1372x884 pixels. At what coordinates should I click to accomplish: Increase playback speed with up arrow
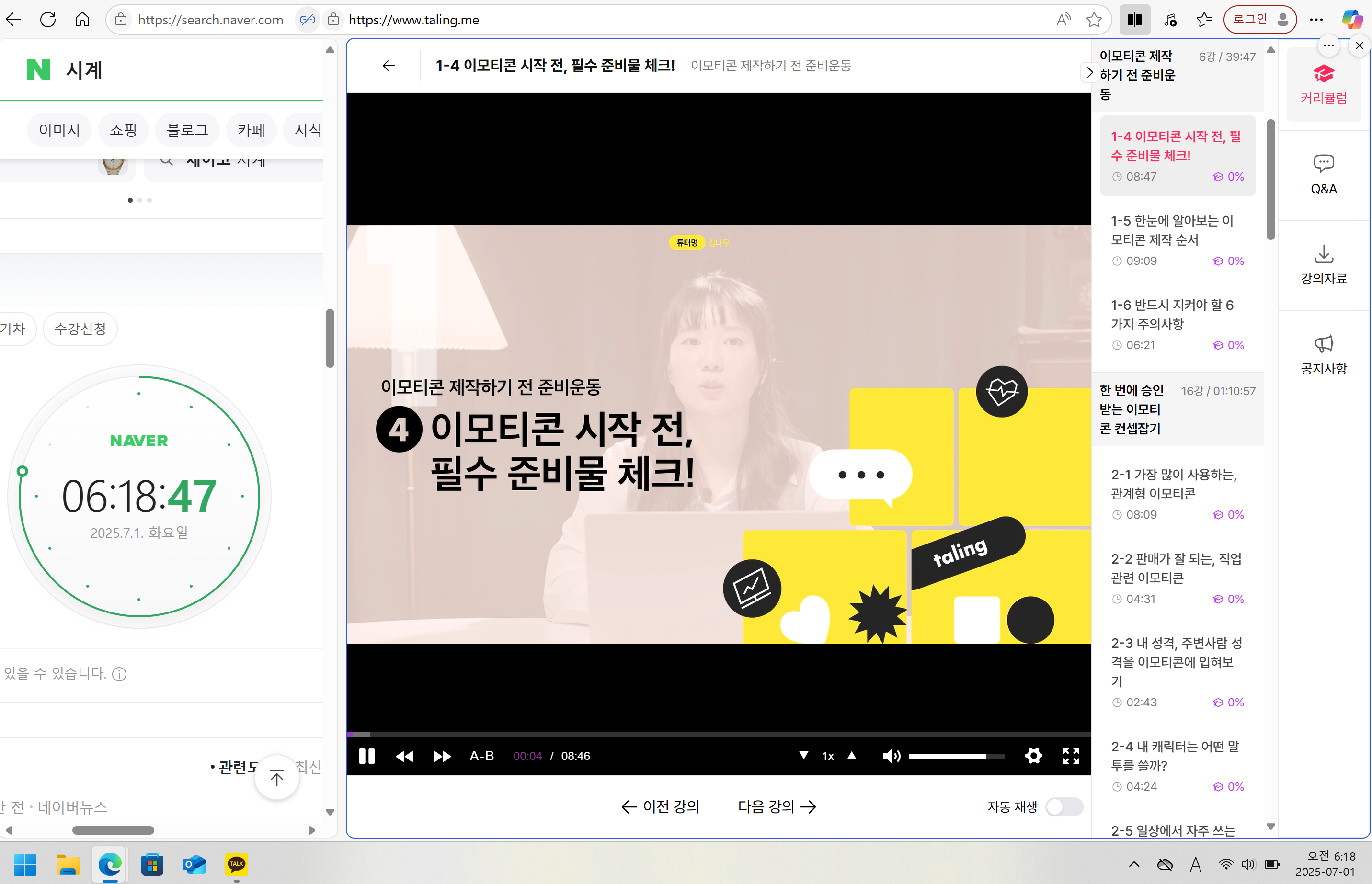pos(852,755)
